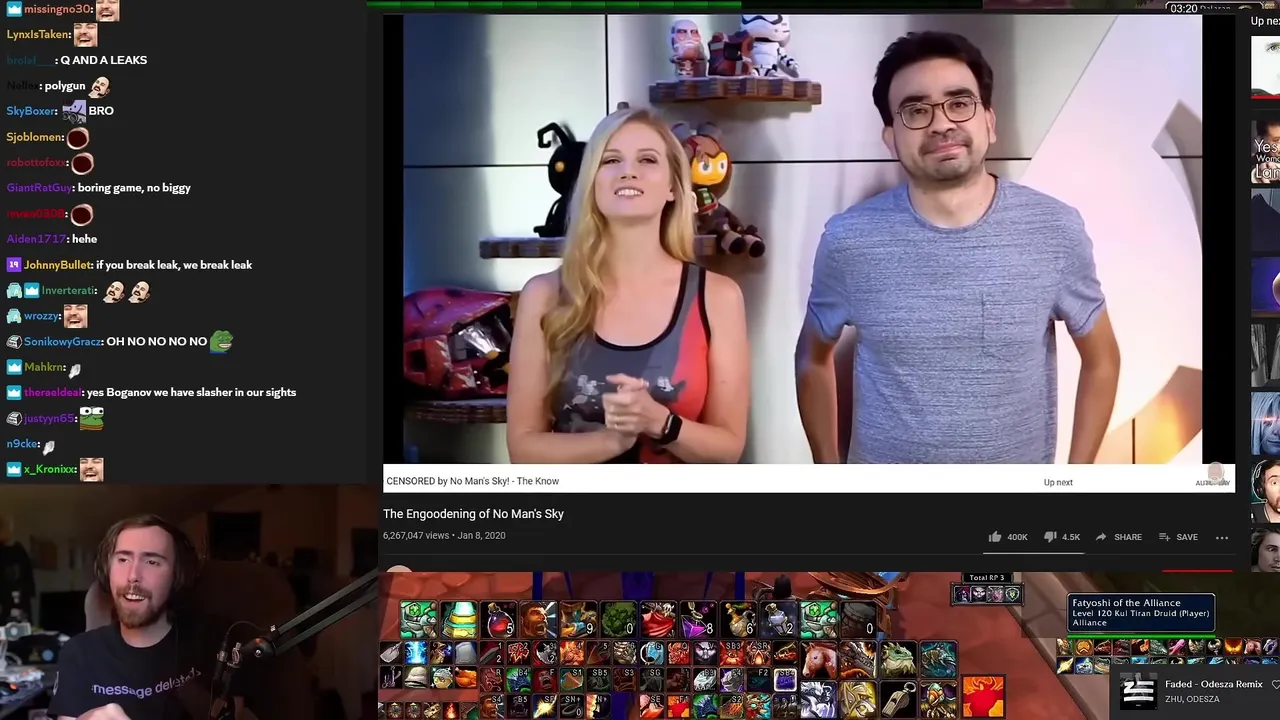Use the red potion with count 5
The height and width of the screenshot is (720, 1280).
click(498, 620)
